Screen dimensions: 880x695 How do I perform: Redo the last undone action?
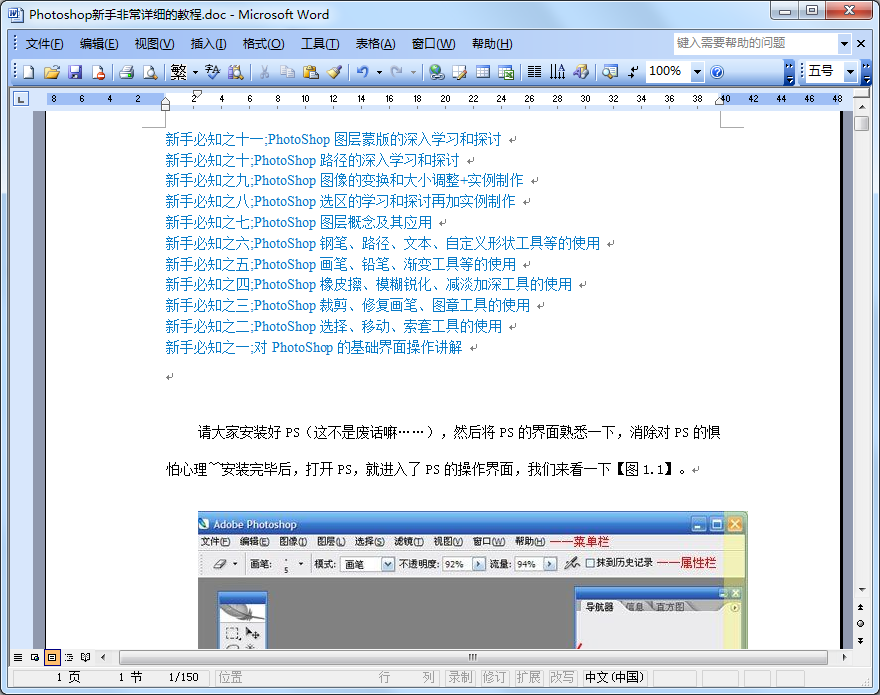click(397, 72)
